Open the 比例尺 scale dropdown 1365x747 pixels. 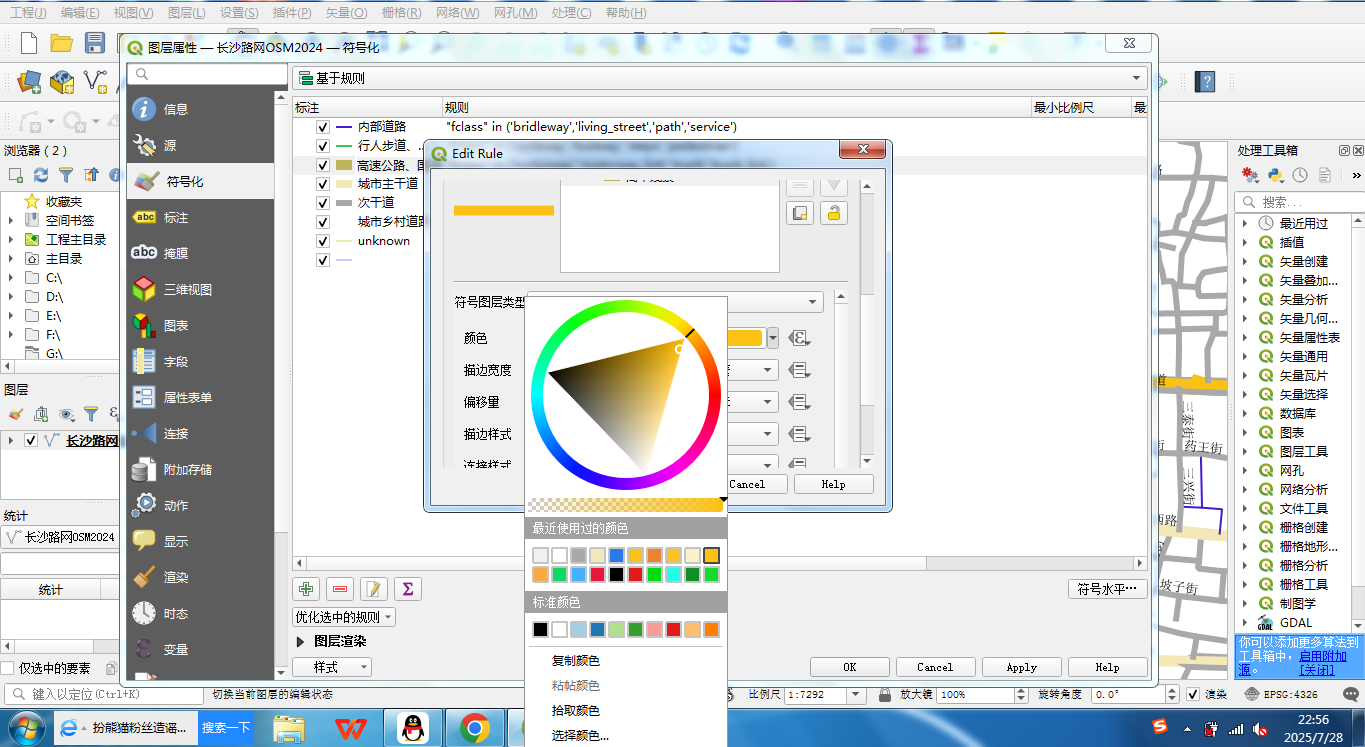click(x=856, y=694)
